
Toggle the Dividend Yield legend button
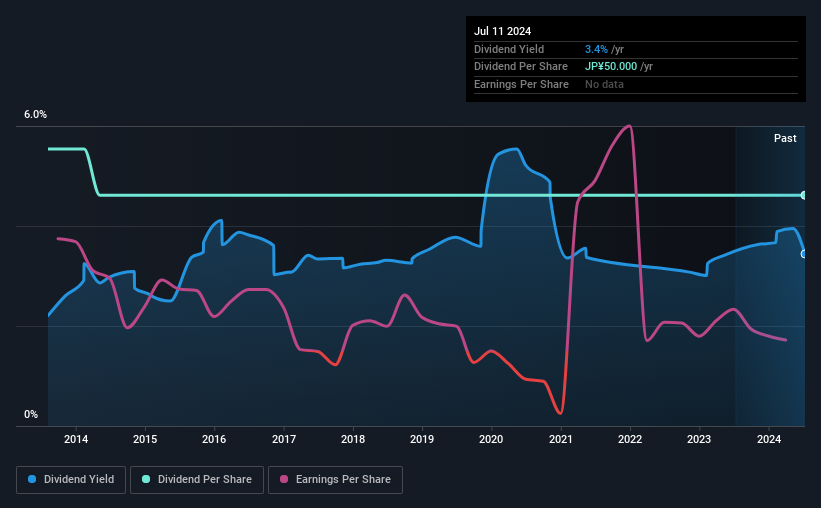click(71, 480)
